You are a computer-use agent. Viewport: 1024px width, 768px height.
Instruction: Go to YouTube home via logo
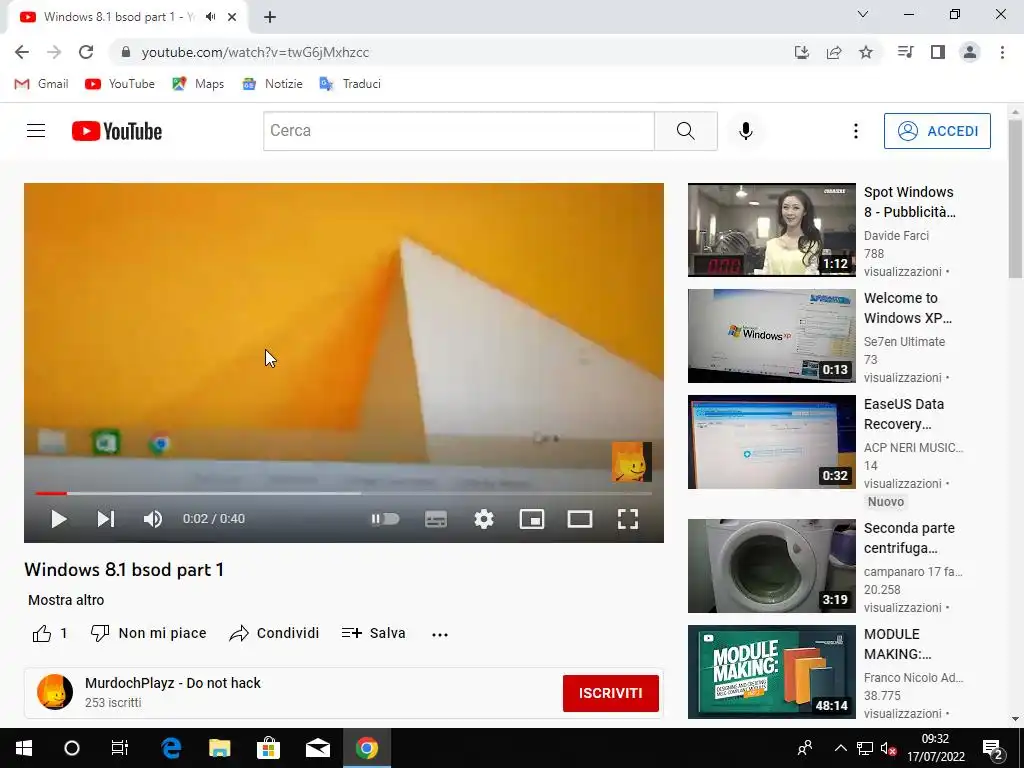pyautogui.click(x=117, y=131)
